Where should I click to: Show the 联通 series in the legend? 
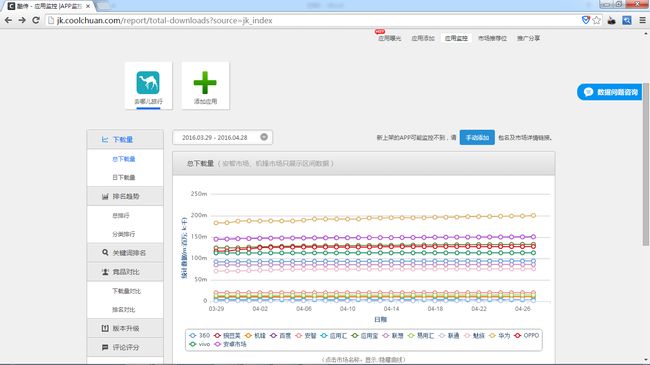(449, 335)
